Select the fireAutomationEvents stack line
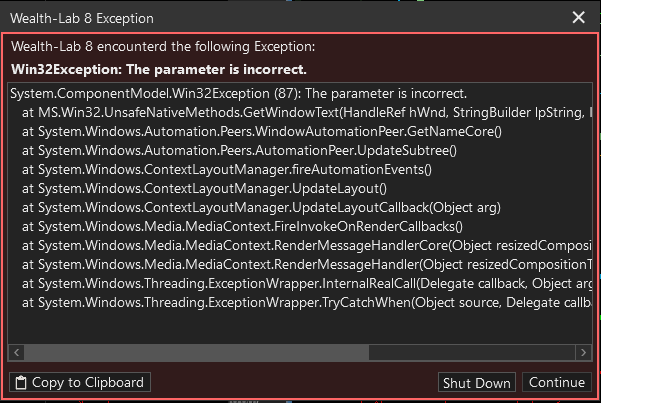Image resolution: width=652 pixels, height=403 pixels. pyautogui.click(x=227, y=170)
